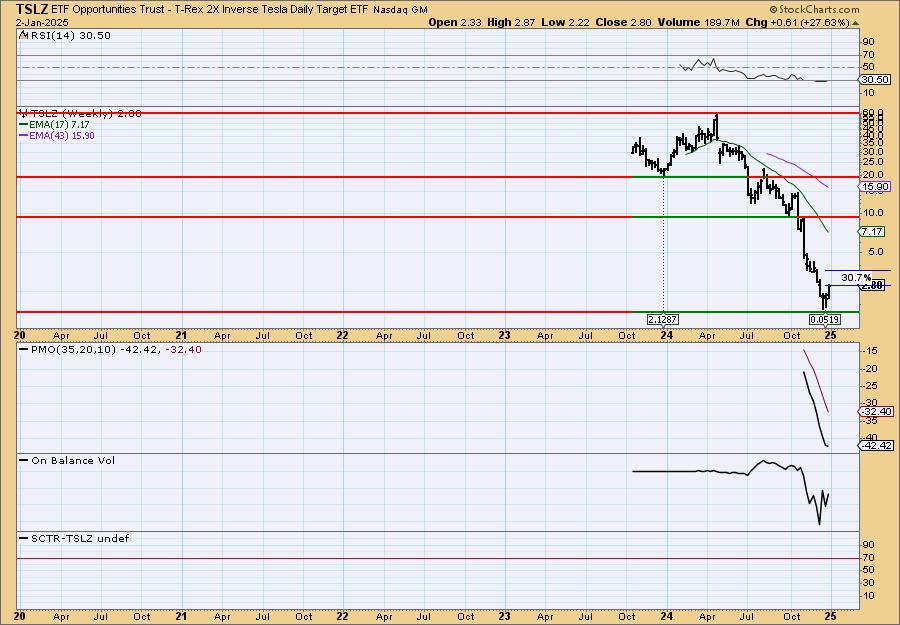900x625 pixels.
Task: Click the StockCharts.com copyright text
Action: 814,9
